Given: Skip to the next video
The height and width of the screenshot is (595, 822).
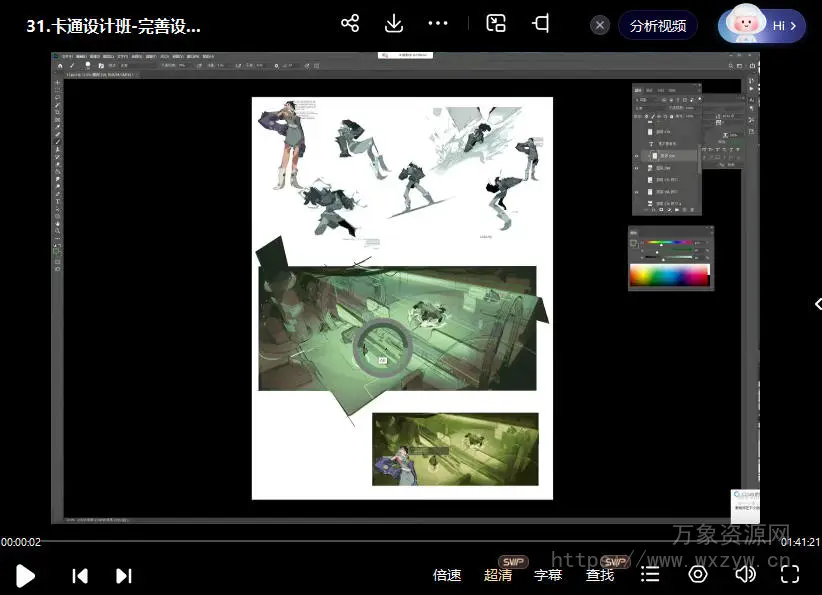Looking at the screenshot, I should point(124,575).
